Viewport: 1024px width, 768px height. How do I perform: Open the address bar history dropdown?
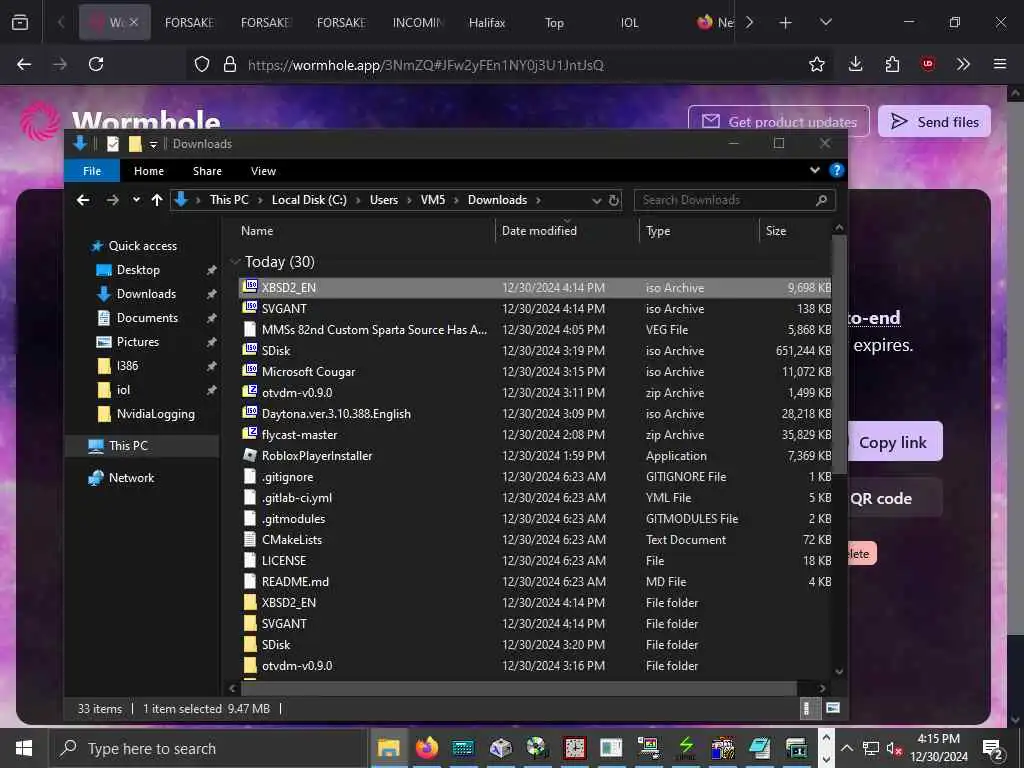click(x=596, y=200)
